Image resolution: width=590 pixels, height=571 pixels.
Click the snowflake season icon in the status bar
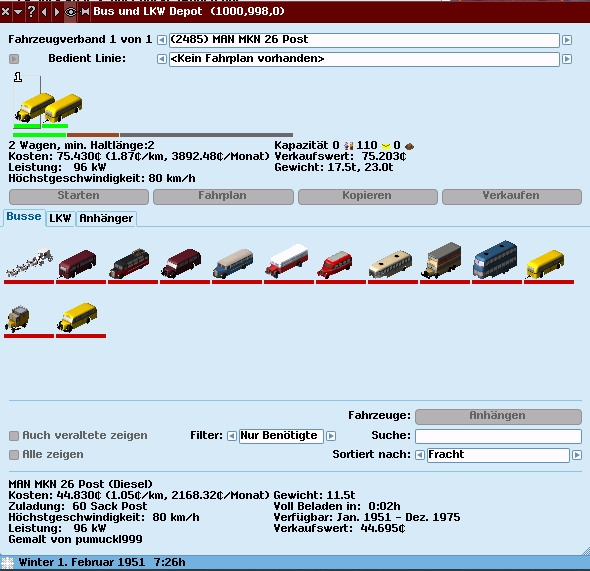(7, 563)
